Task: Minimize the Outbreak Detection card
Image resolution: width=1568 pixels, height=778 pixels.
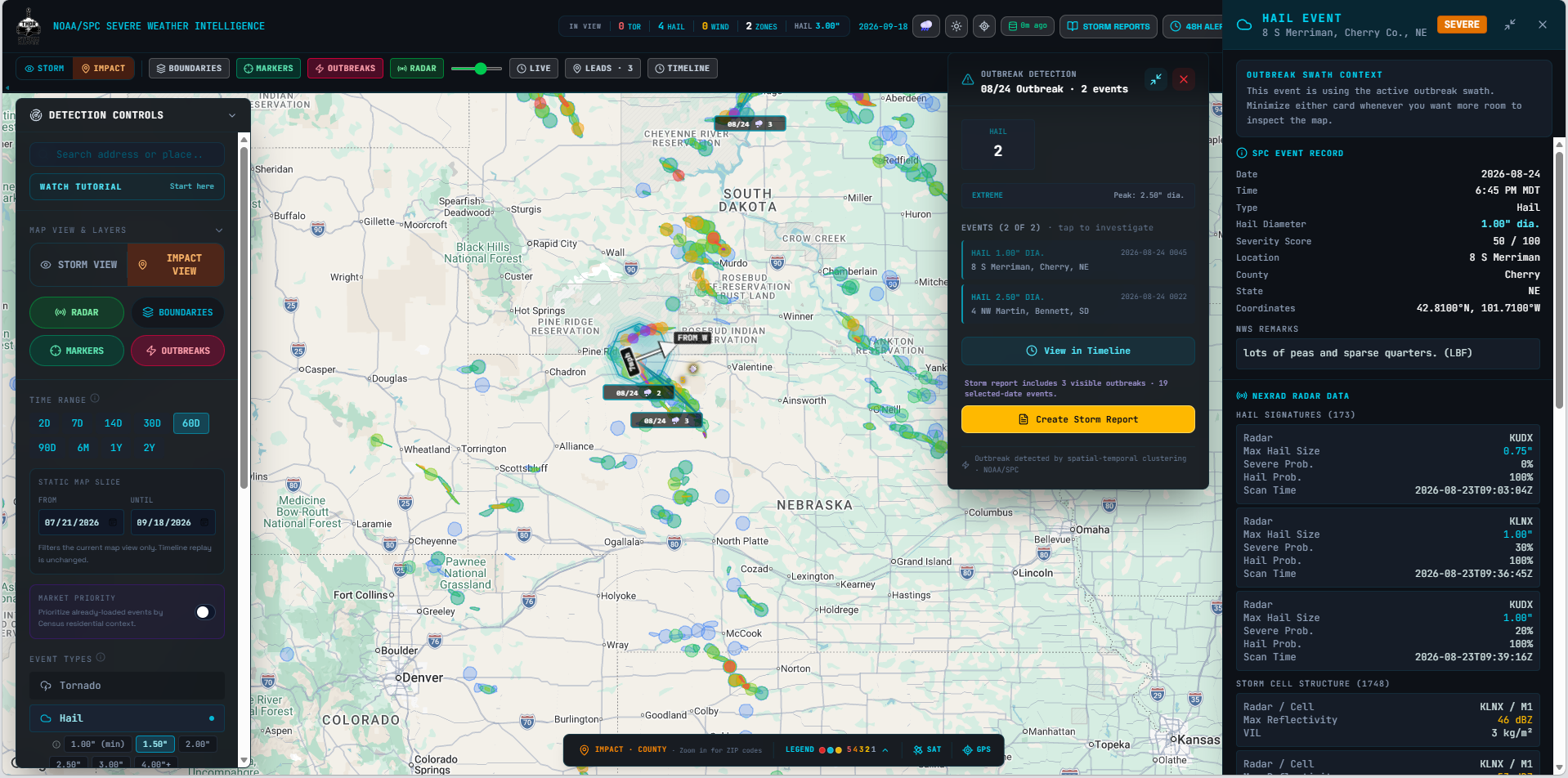Action: point(1156,79)
